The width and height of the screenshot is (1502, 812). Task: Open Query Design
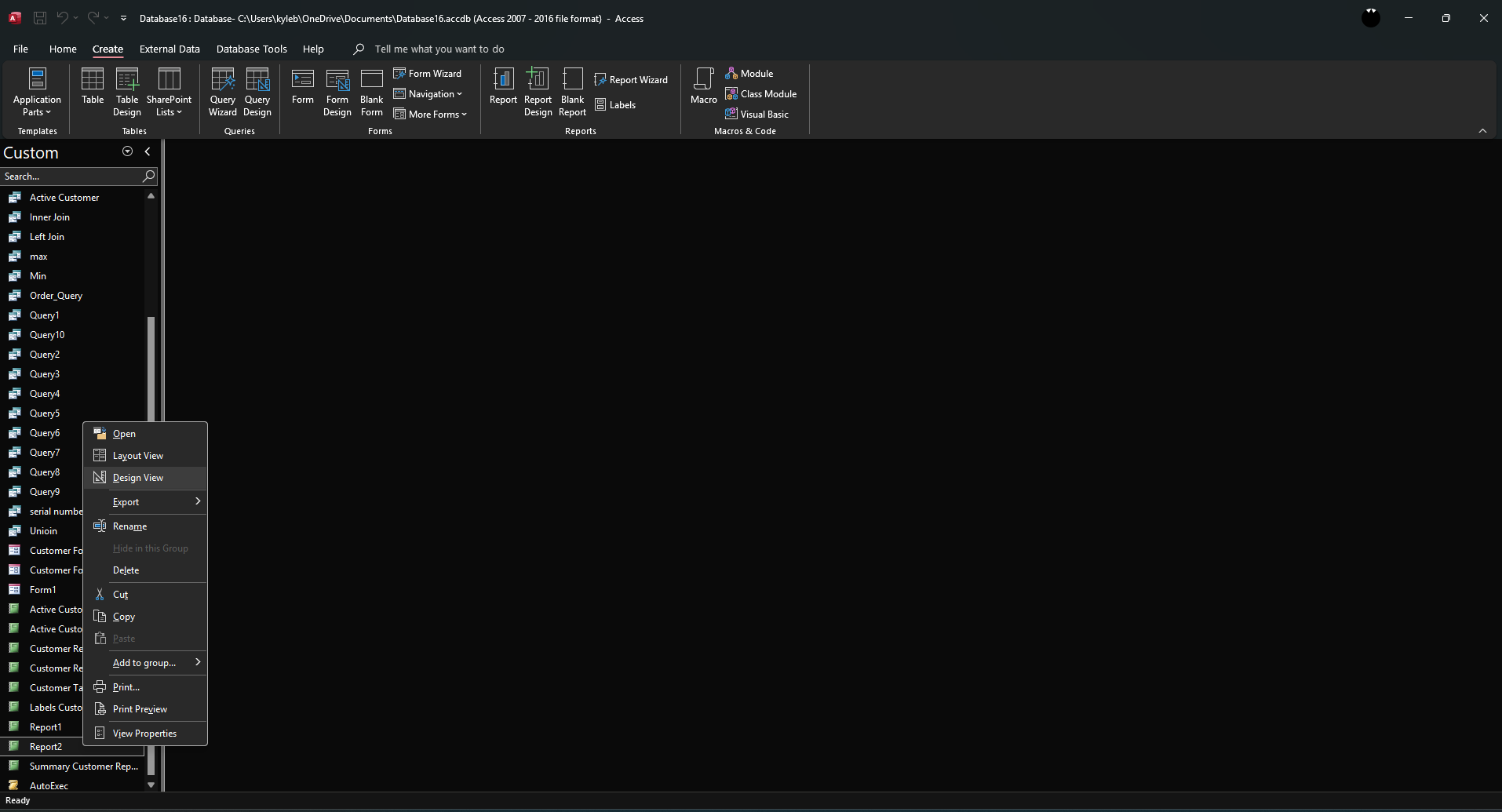[257, 92]
